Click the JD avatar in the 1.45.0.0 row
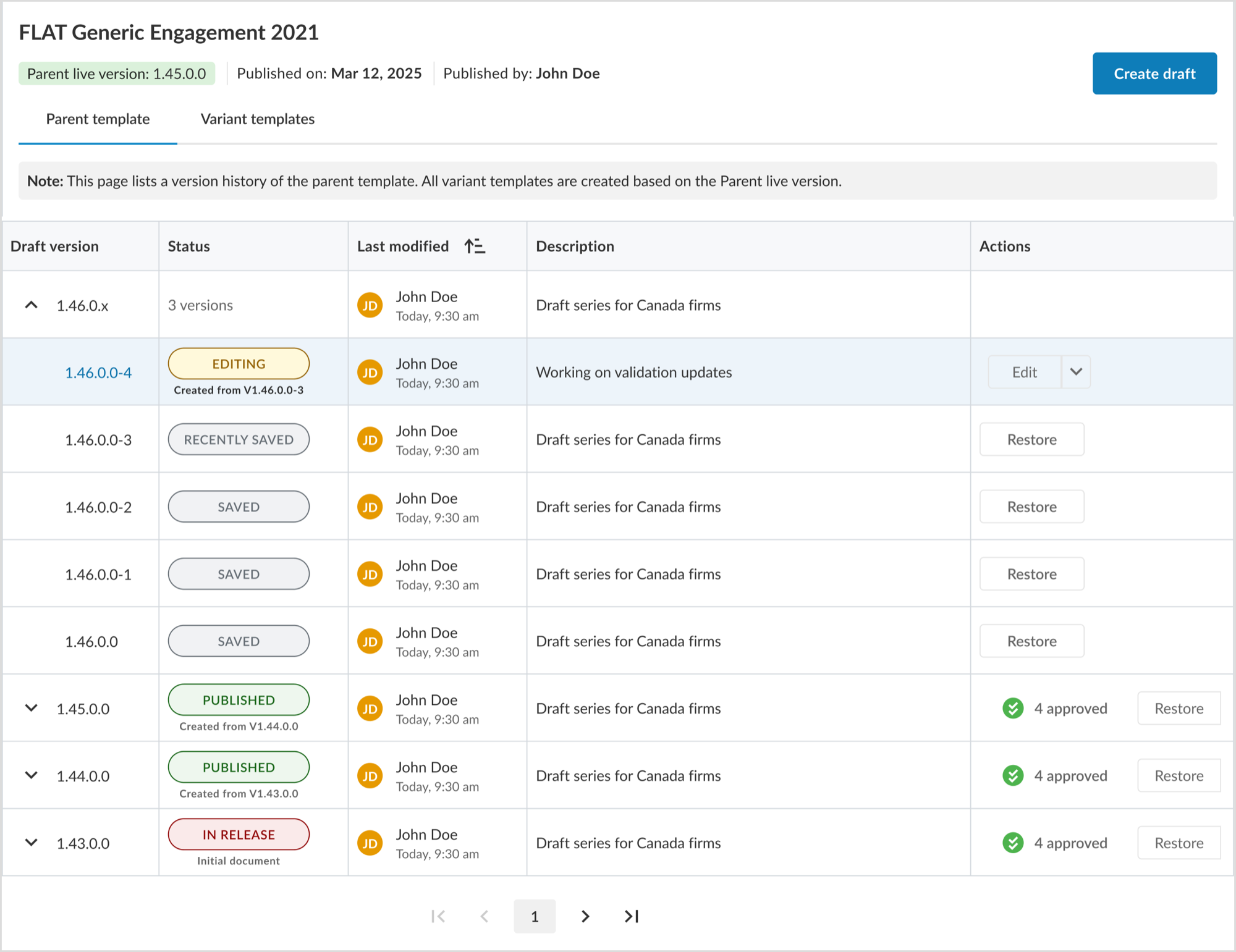 [370, 709]
